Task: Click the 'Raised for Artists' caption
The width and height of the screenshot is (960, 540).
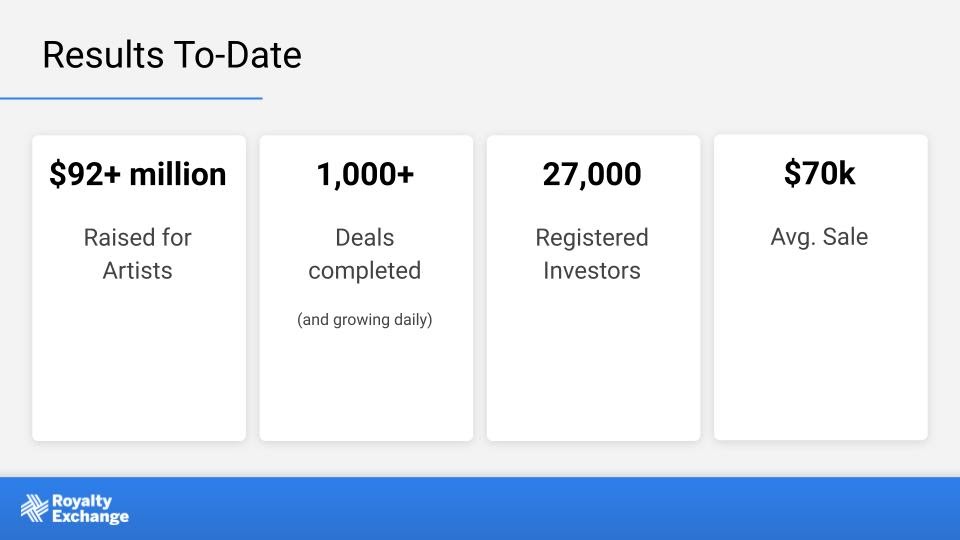Action: click(x=138, y=254)
